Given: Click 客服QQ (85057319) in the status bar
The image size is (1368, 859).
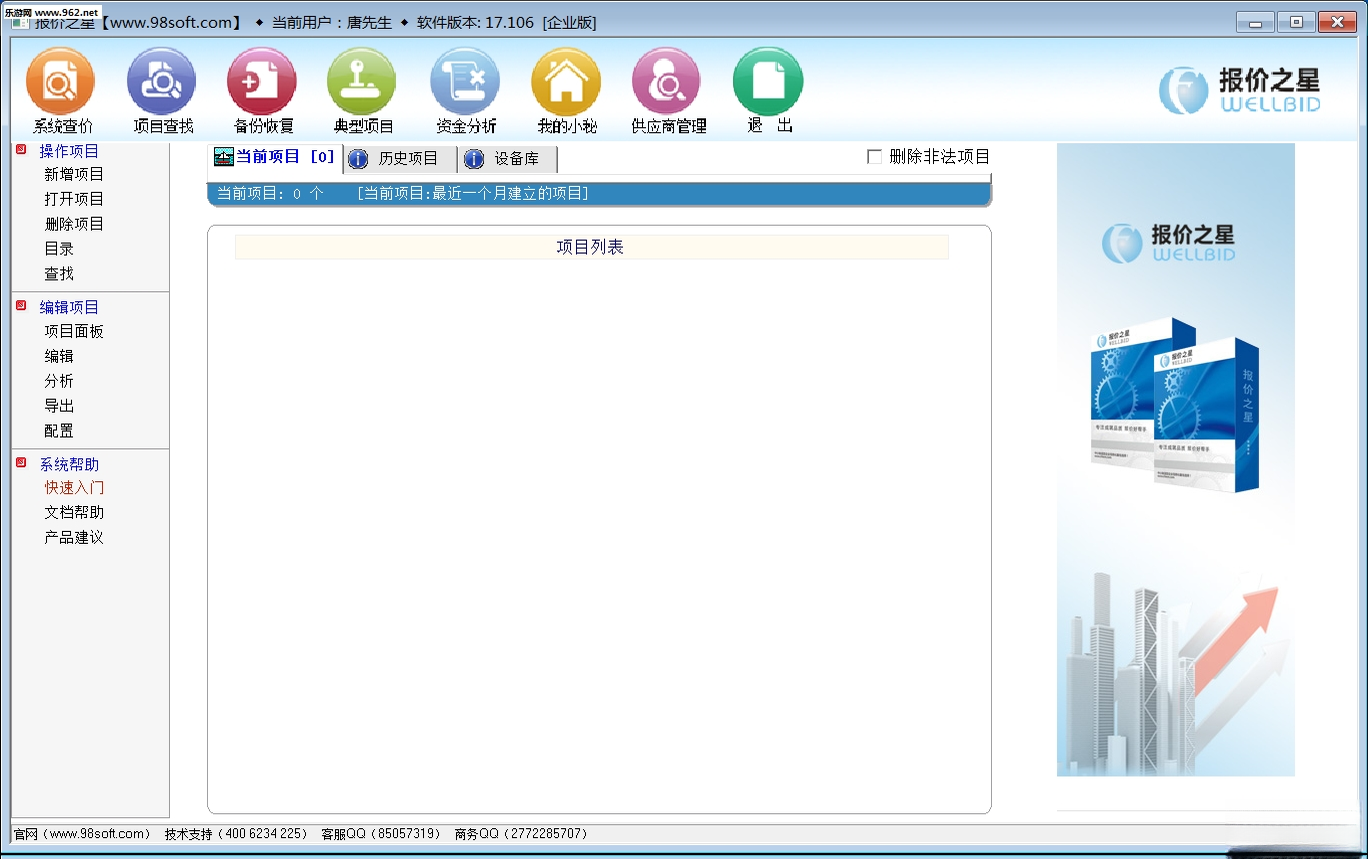Looking at the screenshot, I should 381,833.
